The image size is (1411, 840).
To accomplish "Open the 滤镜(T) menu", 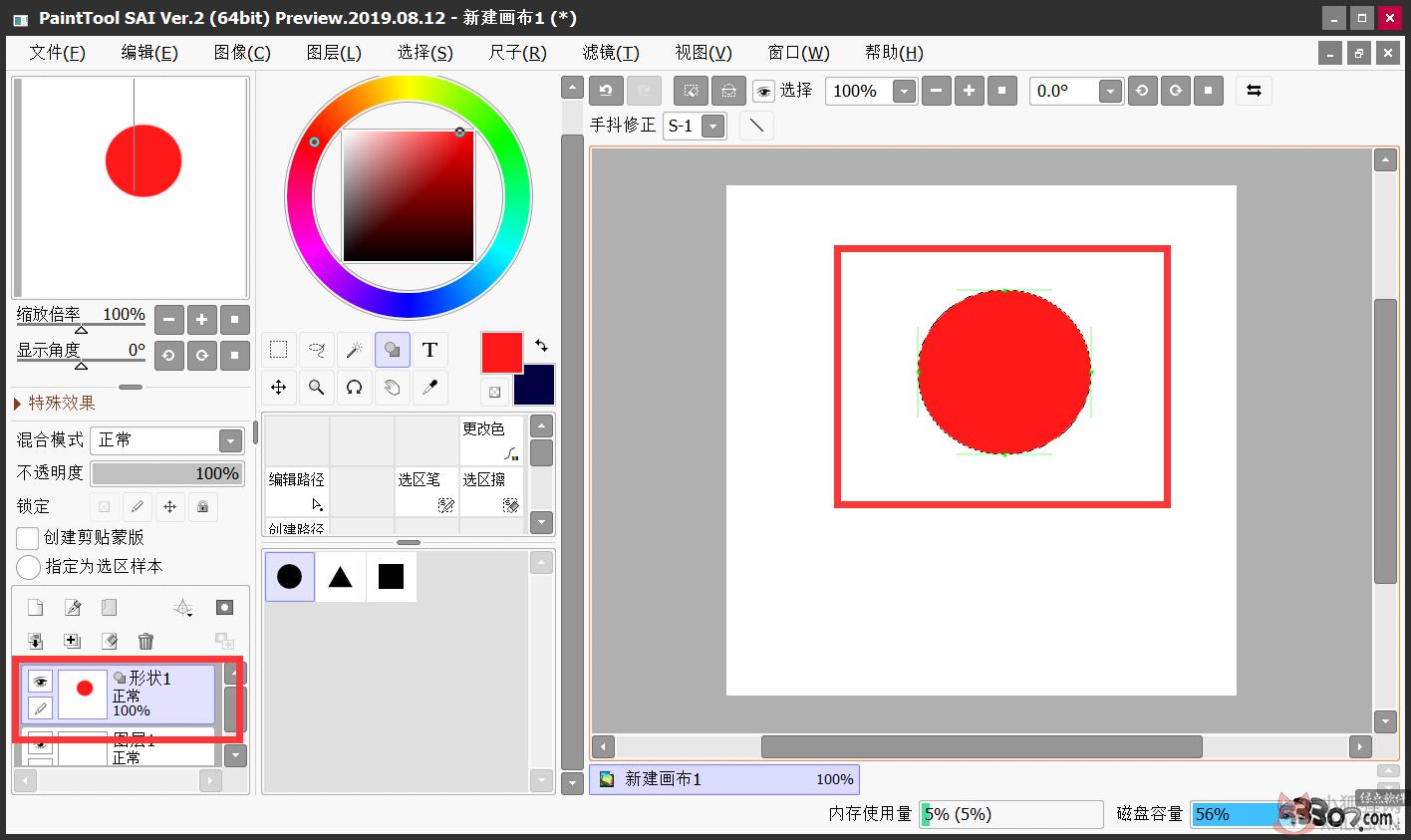I will 611,53.
